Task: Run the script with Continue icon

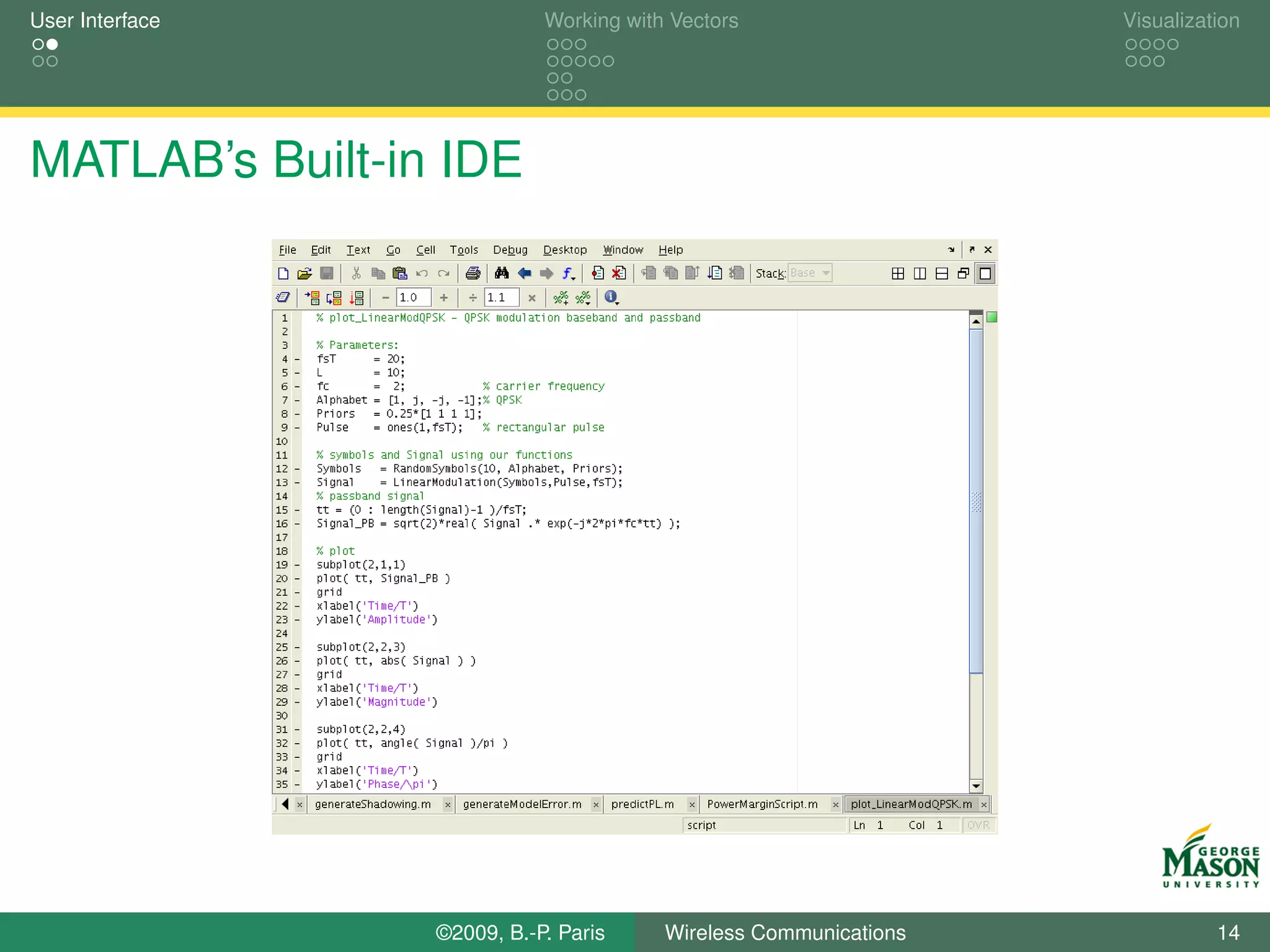Action: (714, 273)
